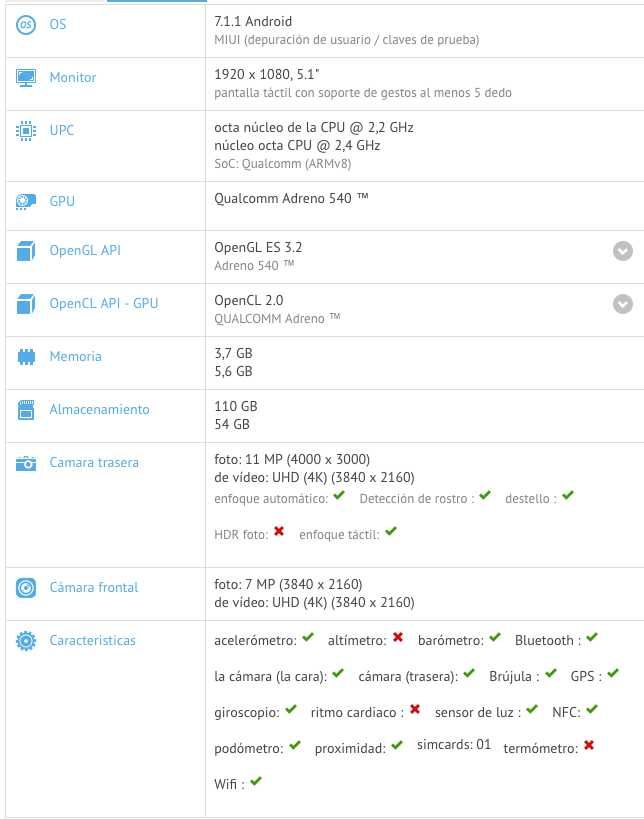Click the GPU icon
This screenshot has width=644, height=819.
coord(26,202)
